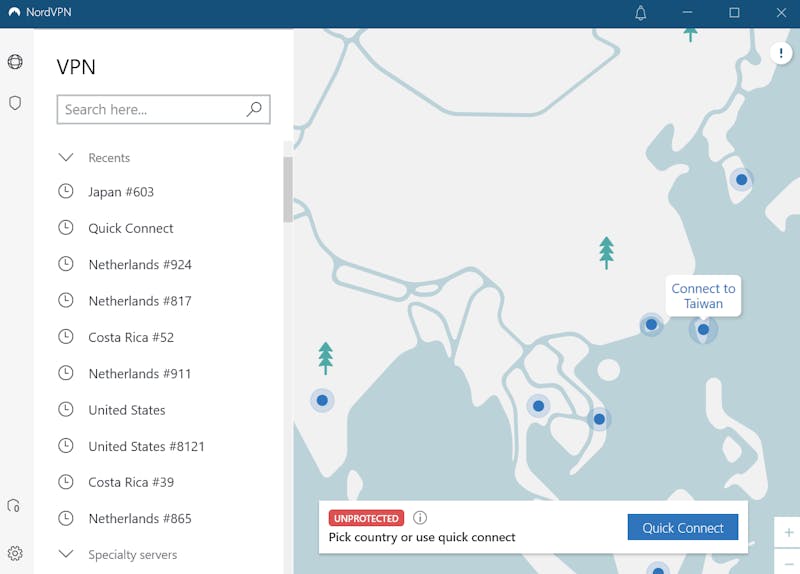Open the shield Threat Protection sidebar icon

15,103
